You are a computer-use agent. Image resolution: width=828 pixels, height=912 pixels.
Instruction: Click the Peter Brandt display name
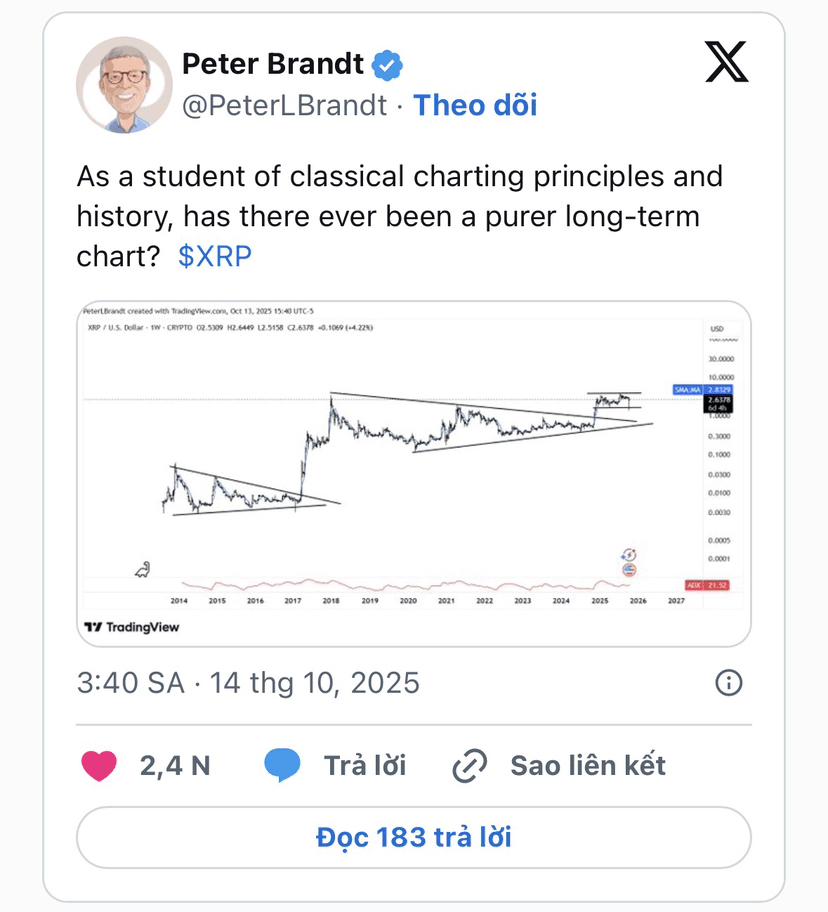pos(273,65)
